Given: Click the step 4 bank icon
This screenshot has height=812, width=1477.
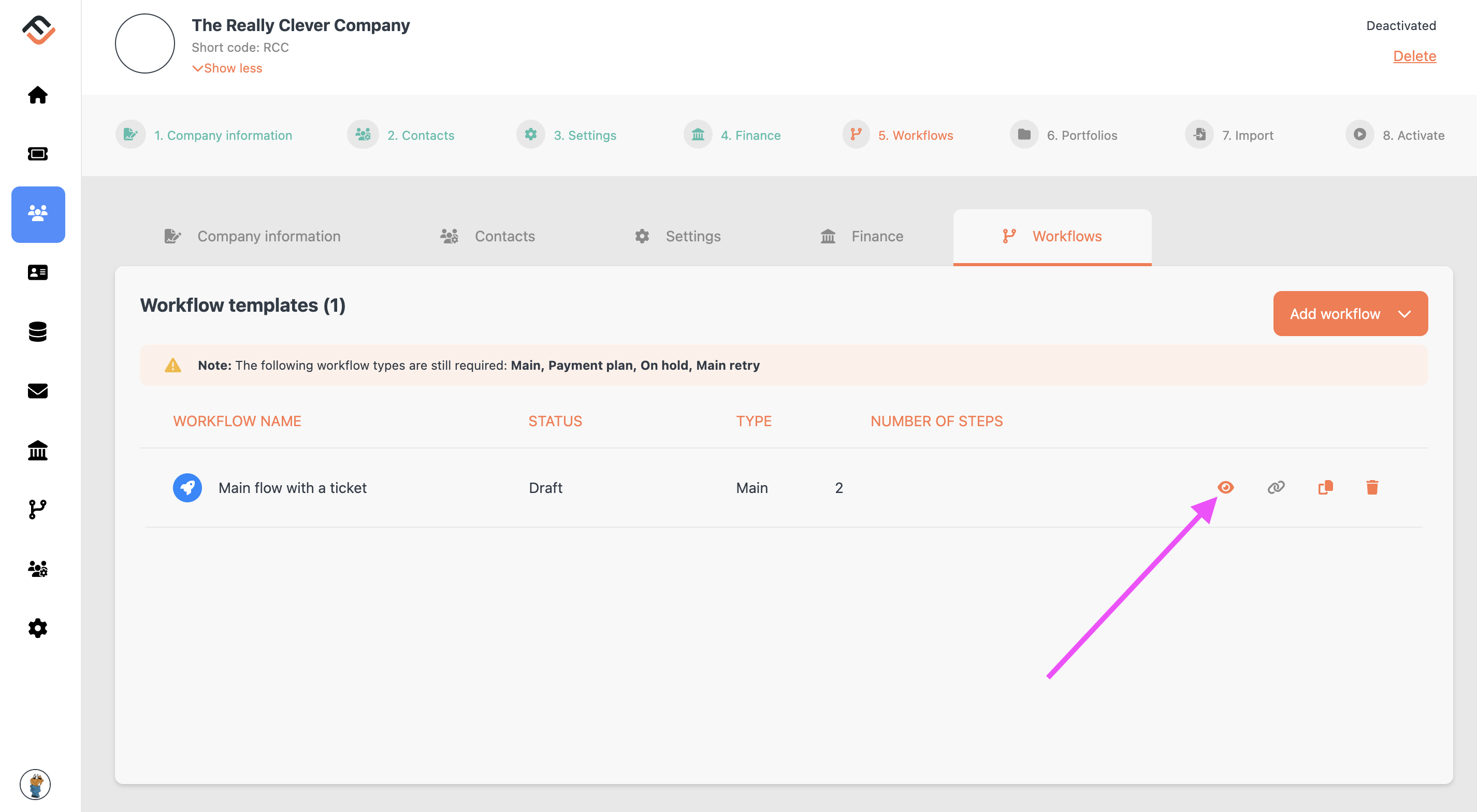Looking at the screenshot, I should pos(698,134).
